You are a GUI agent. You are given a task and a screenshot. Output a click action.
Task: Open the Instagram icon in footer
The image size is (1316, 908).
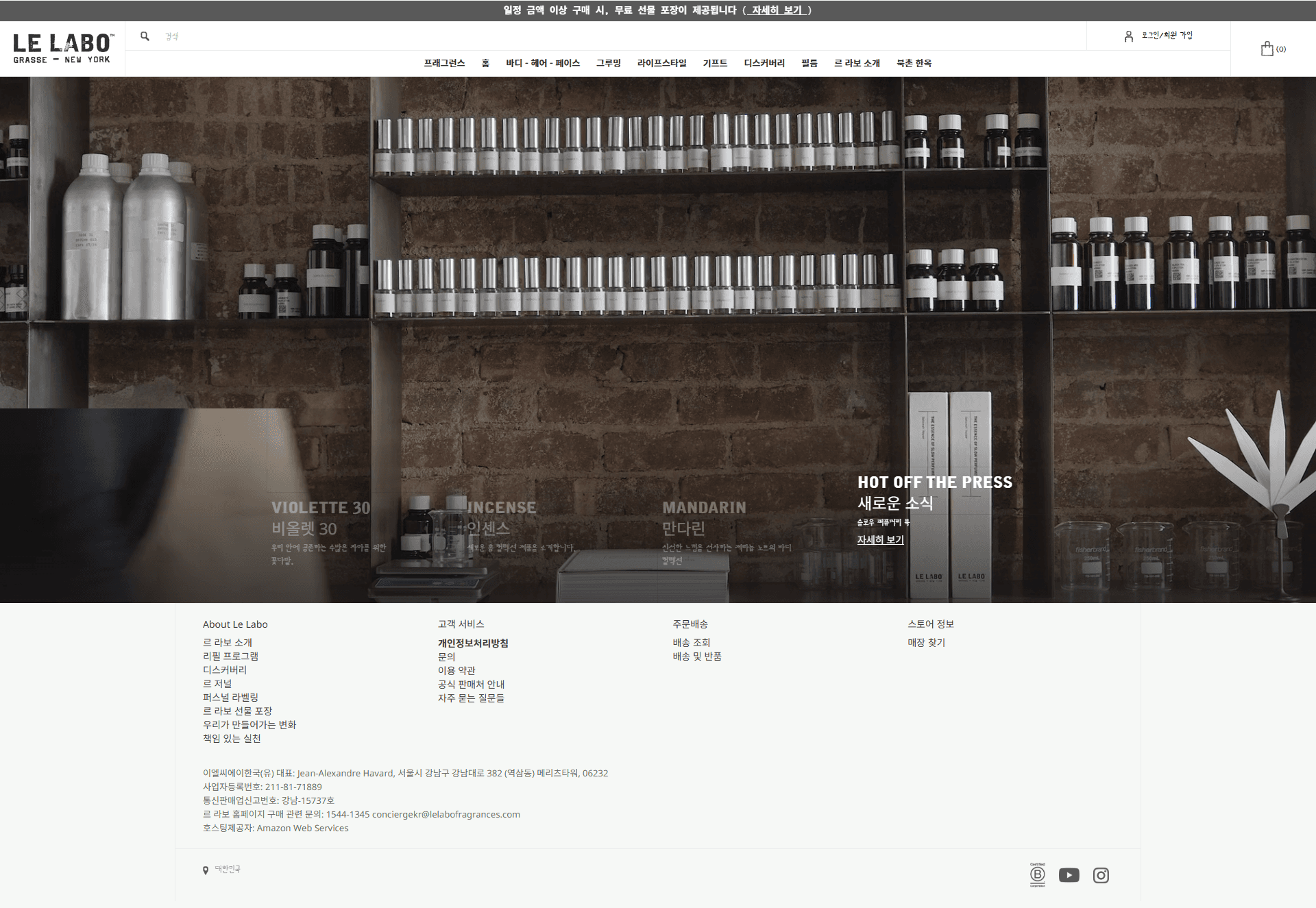click(1101, 875)
